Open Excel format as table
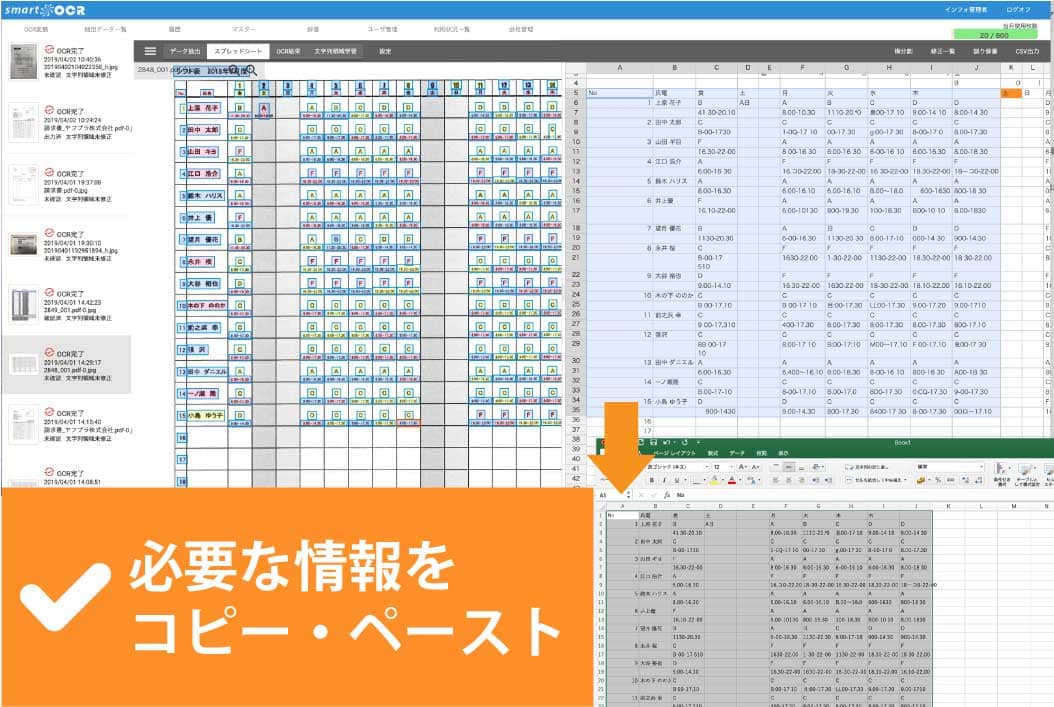Screen dimensions: 1054x707 1026,473
